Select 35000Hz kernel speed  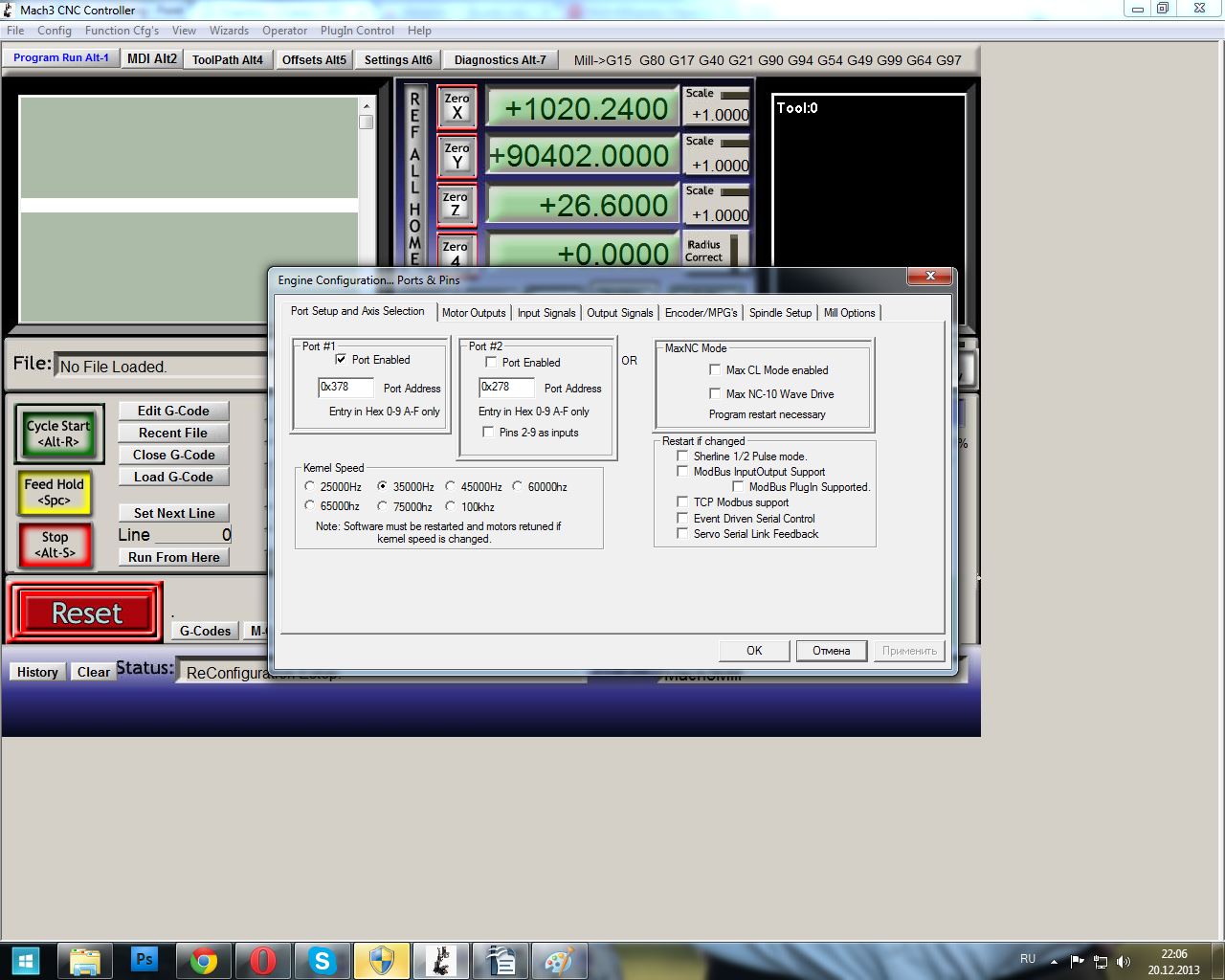tap(382, 486)
